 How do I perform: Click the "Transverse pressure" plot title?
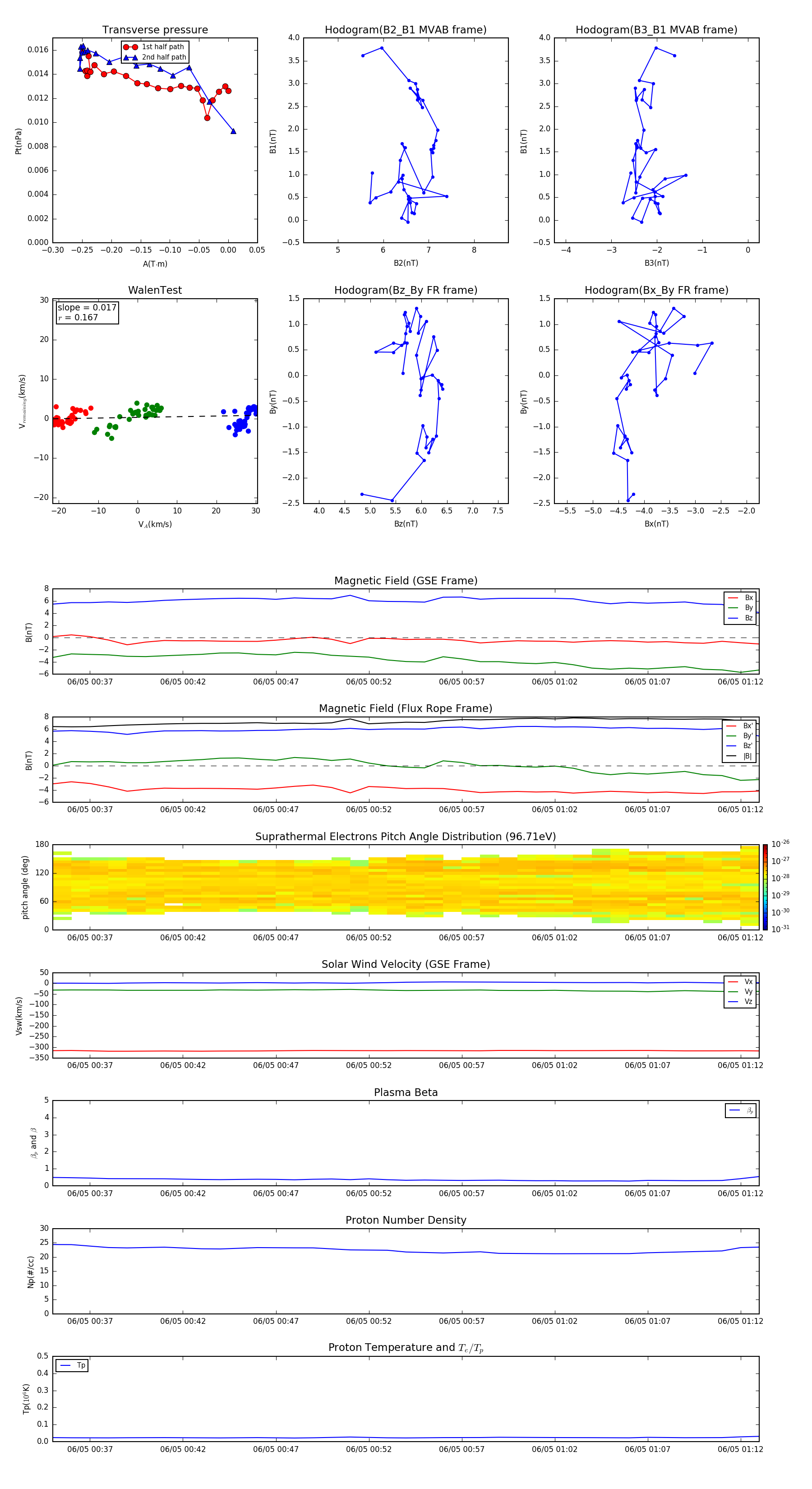tap(155, 30)
